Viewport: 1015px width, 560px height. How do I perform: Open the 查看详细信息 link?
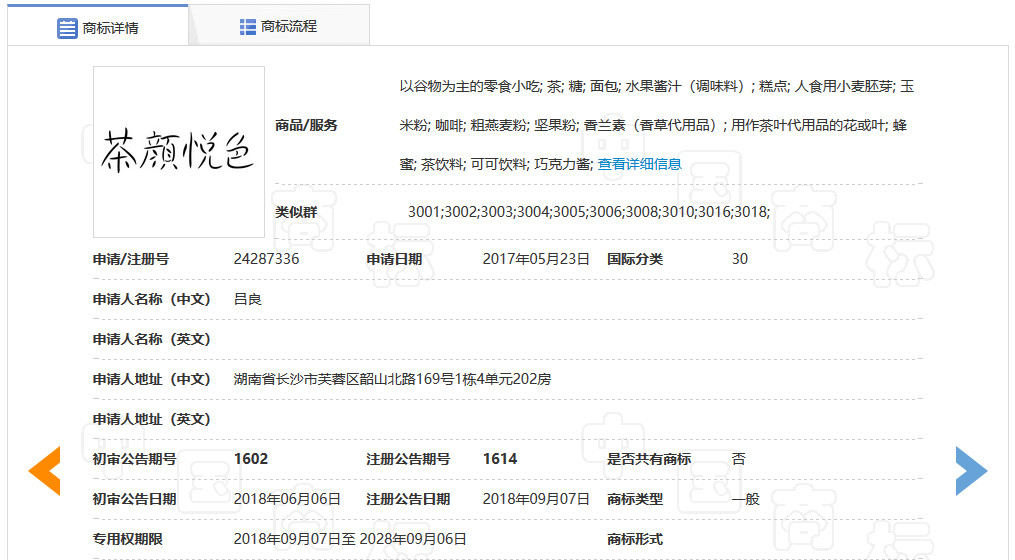(x=639, y=164)
